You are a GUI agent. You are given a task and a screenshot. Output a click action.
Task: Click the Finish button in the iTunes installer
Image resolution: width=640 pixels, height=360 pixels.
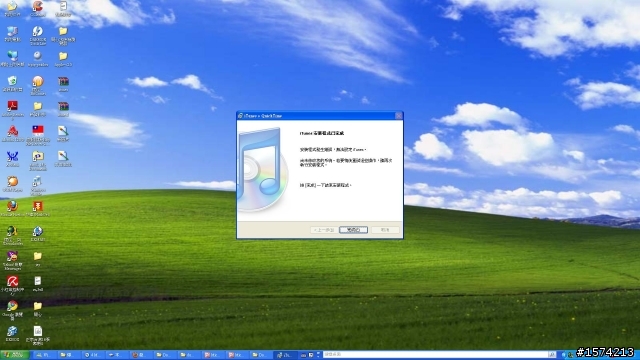point(353,230)
